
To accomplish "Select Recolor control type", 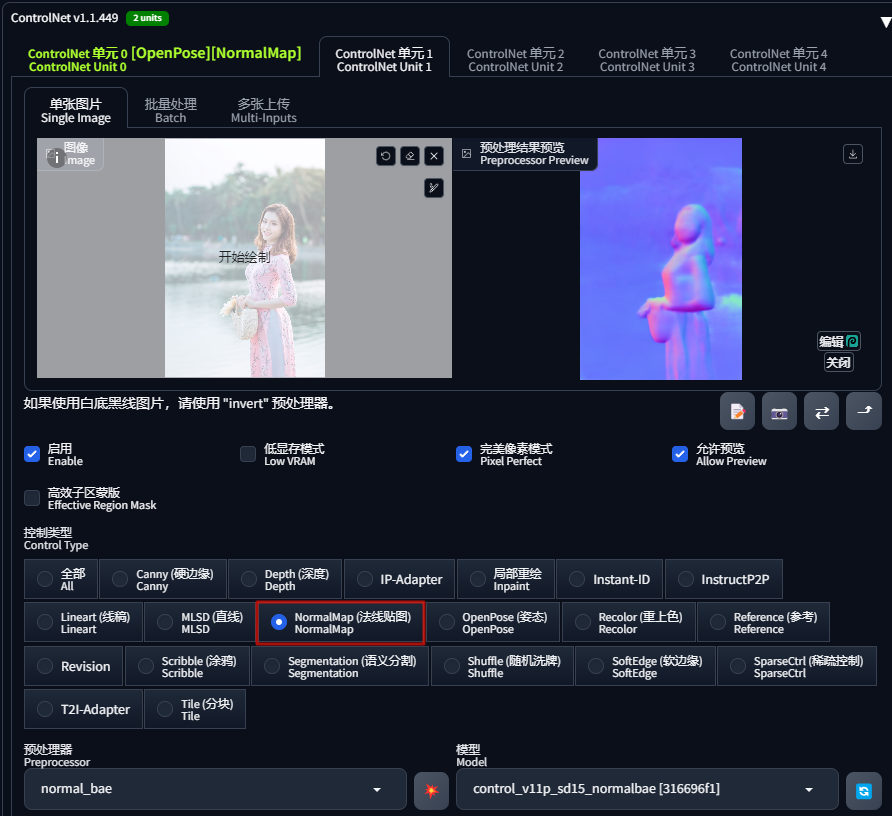I will click(629, 623).
